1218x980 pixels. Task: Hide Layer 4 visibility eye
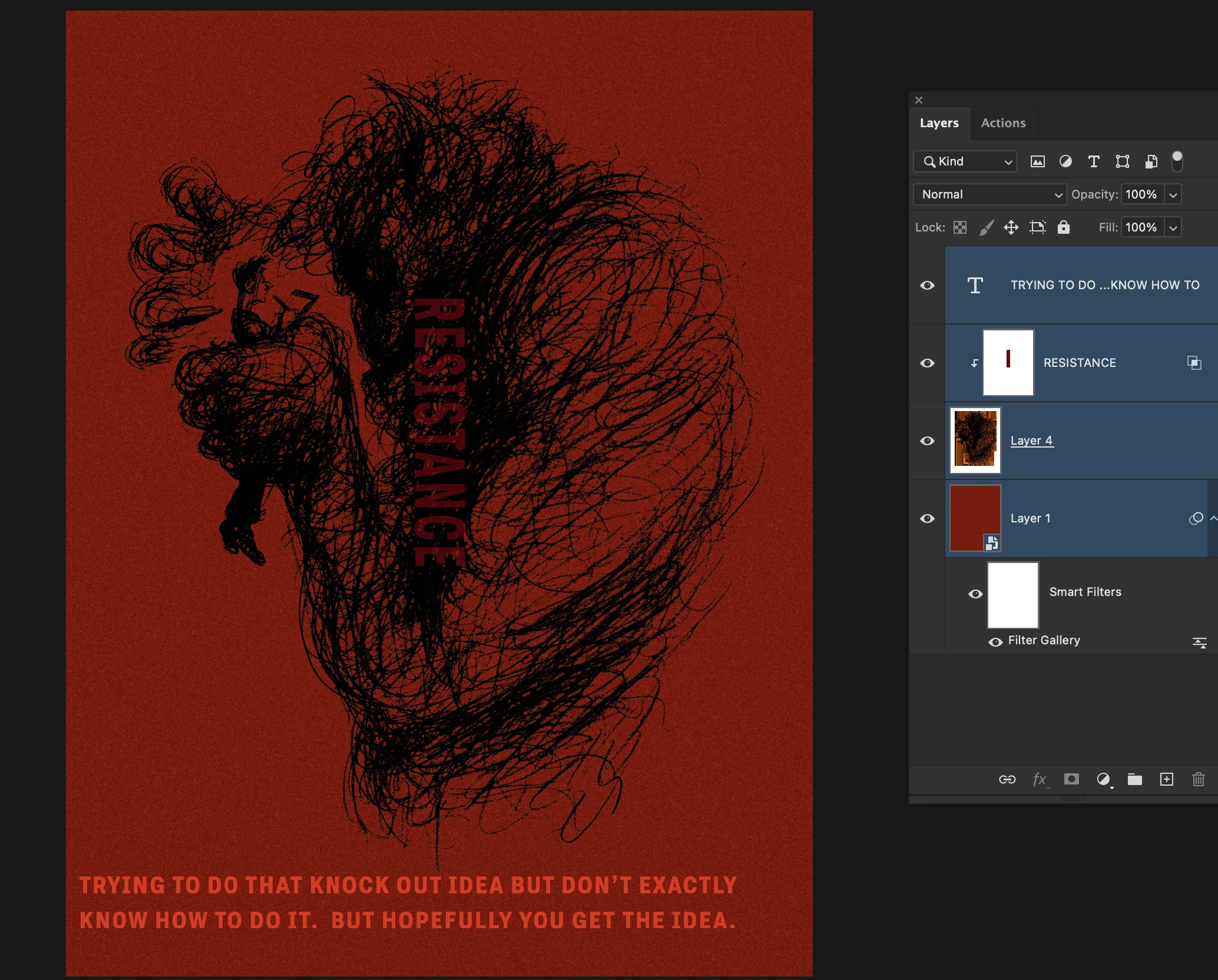pyautogui.click(x=927, y=441)
